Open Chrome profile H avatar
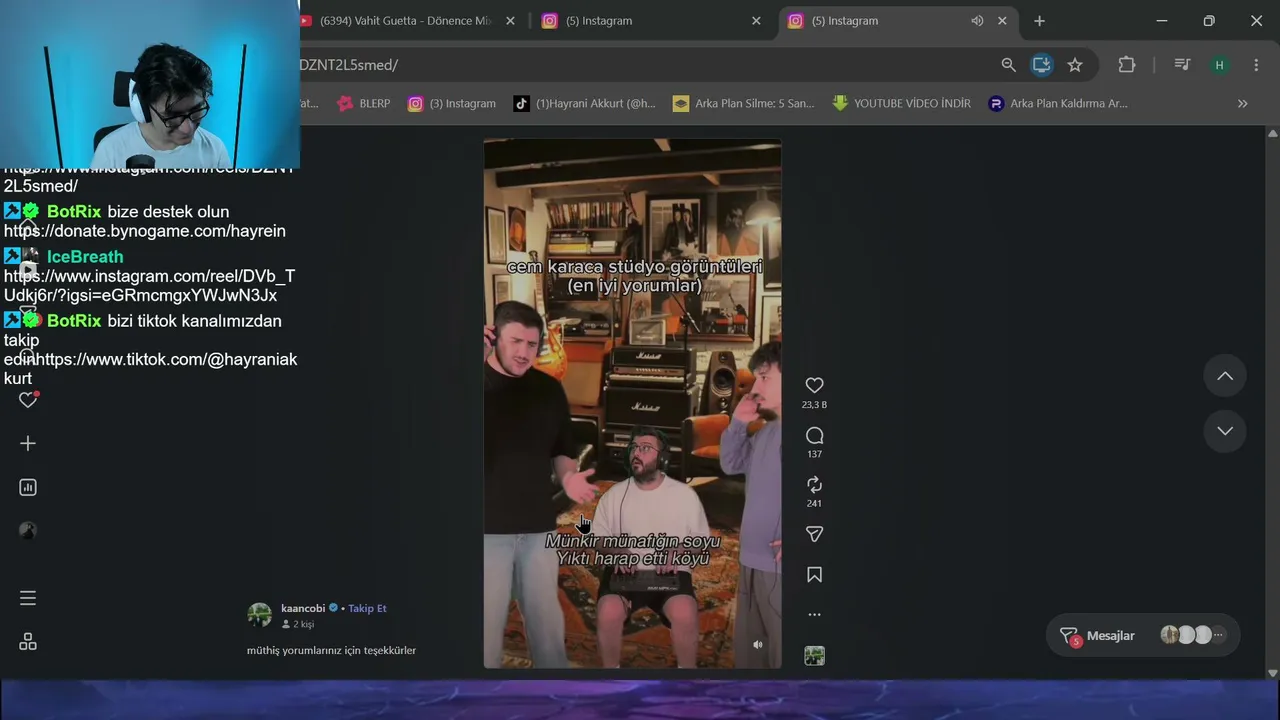1280x720 pixels. click(1219, 65)
